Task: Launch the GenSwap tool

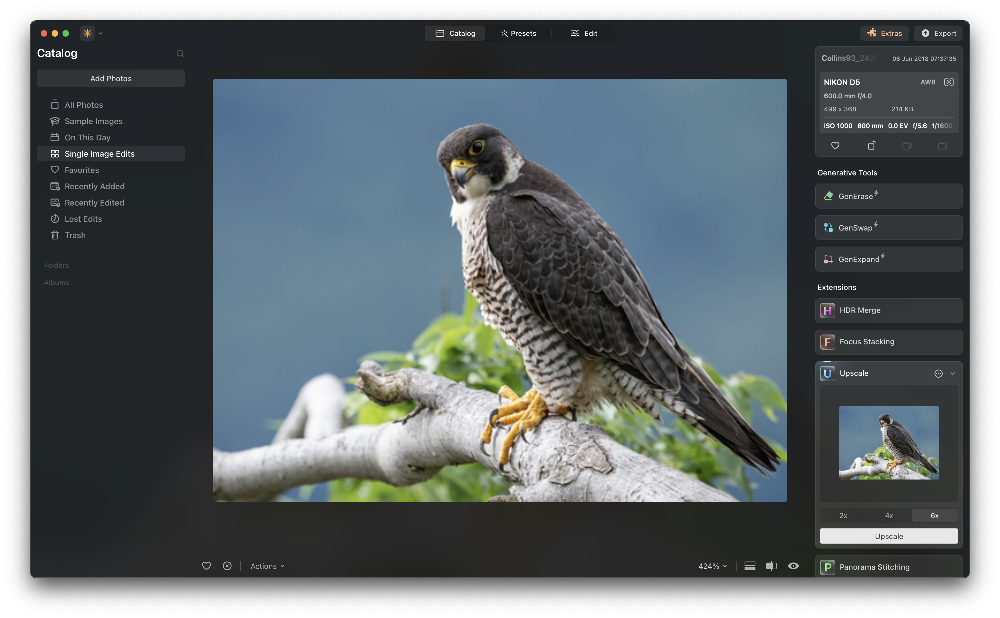Action: (x=888, y=228)
